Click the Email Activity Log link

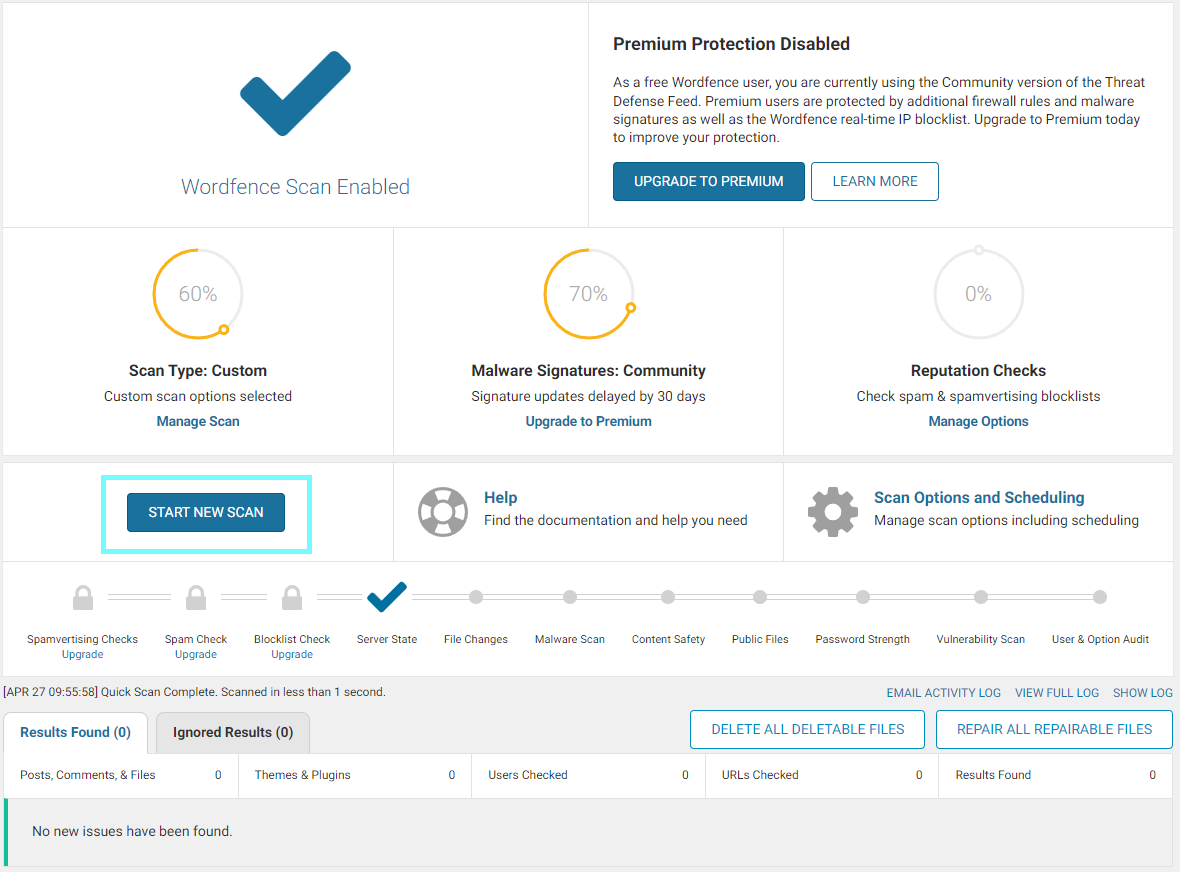(943, 692)
